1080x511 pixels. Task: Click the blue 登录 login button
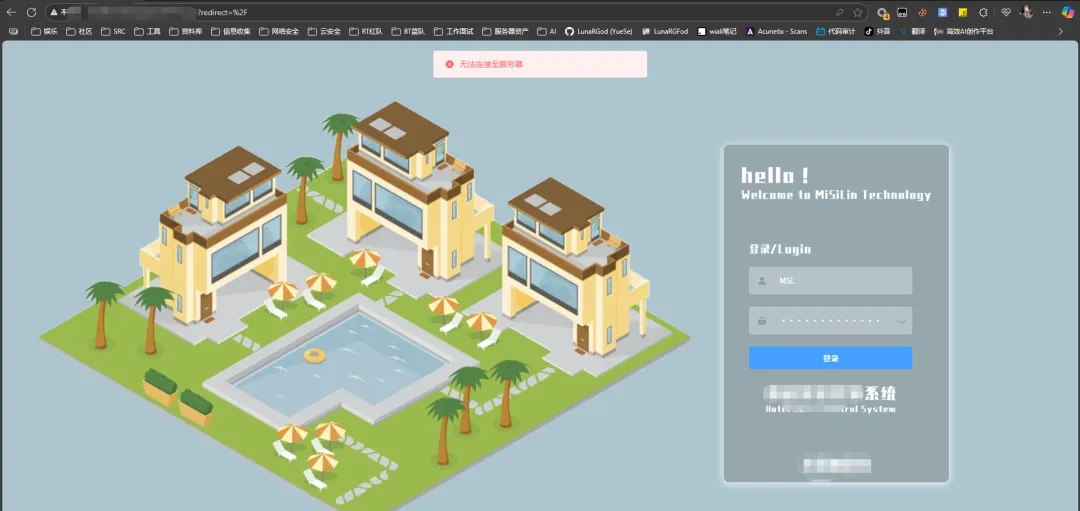tap(830, 358)
